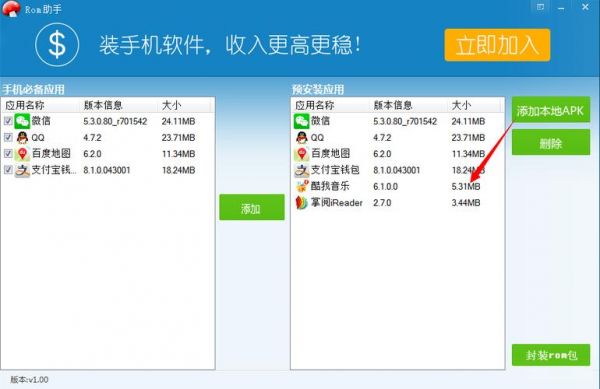Select 微信 name in the left list
600x389 pixels.
pos(41,121)
